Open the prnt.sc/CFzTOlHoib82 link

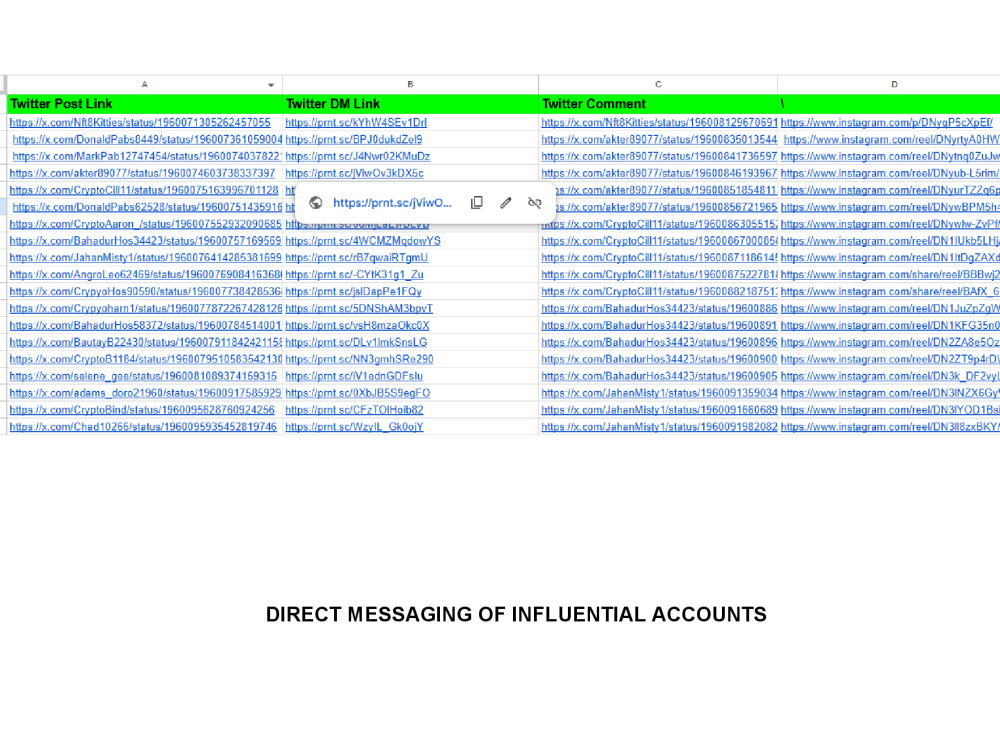(x=354, y=409)
